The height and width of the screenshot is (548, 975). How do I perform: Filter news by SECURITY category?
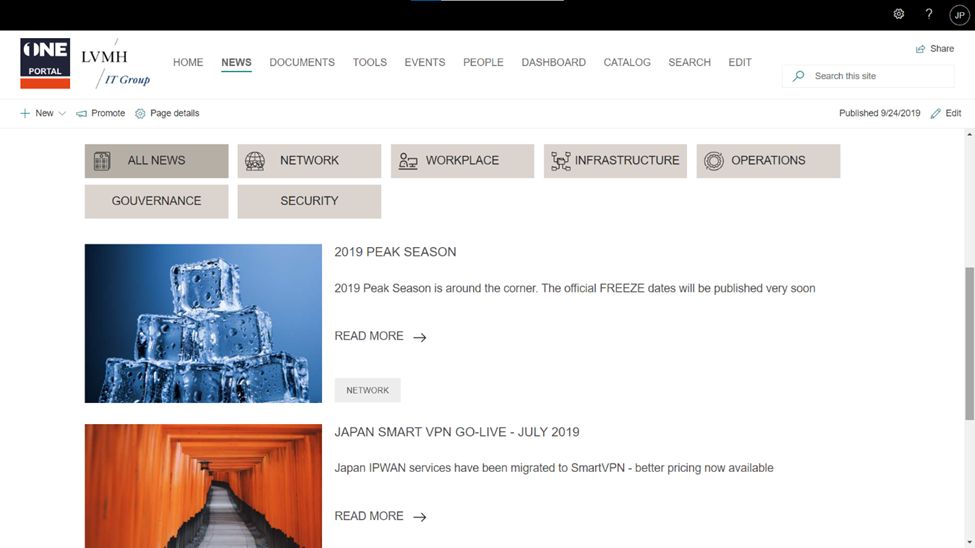pos(309,201)
